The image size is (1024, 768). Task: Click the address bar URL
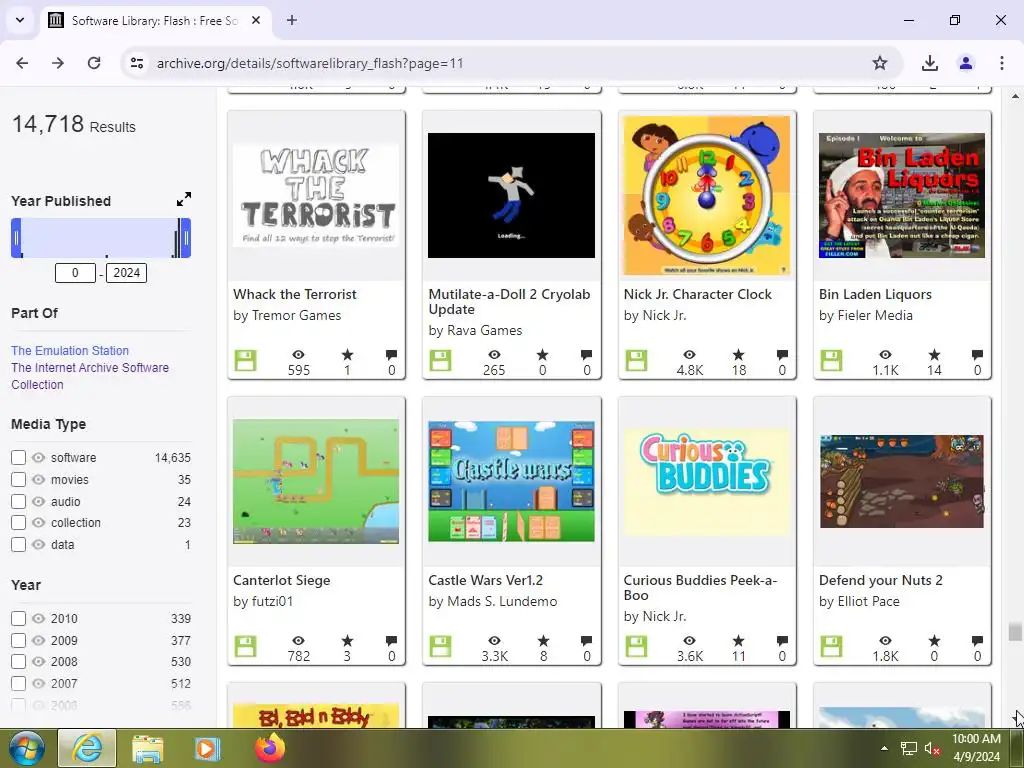310,63
